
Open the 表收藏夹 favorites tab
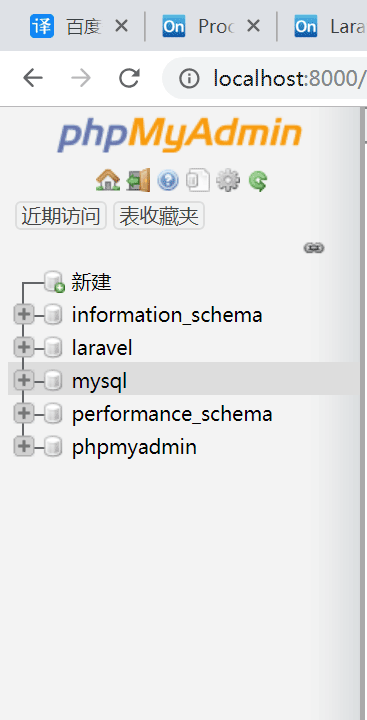tap(159, 216)
